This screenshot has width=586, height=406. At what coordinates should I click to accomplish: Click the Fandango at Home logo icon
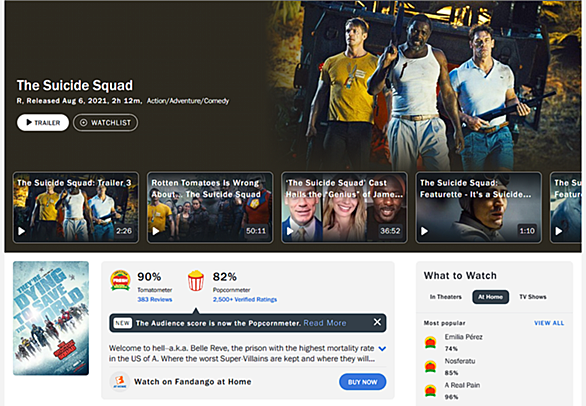point(120,381)
